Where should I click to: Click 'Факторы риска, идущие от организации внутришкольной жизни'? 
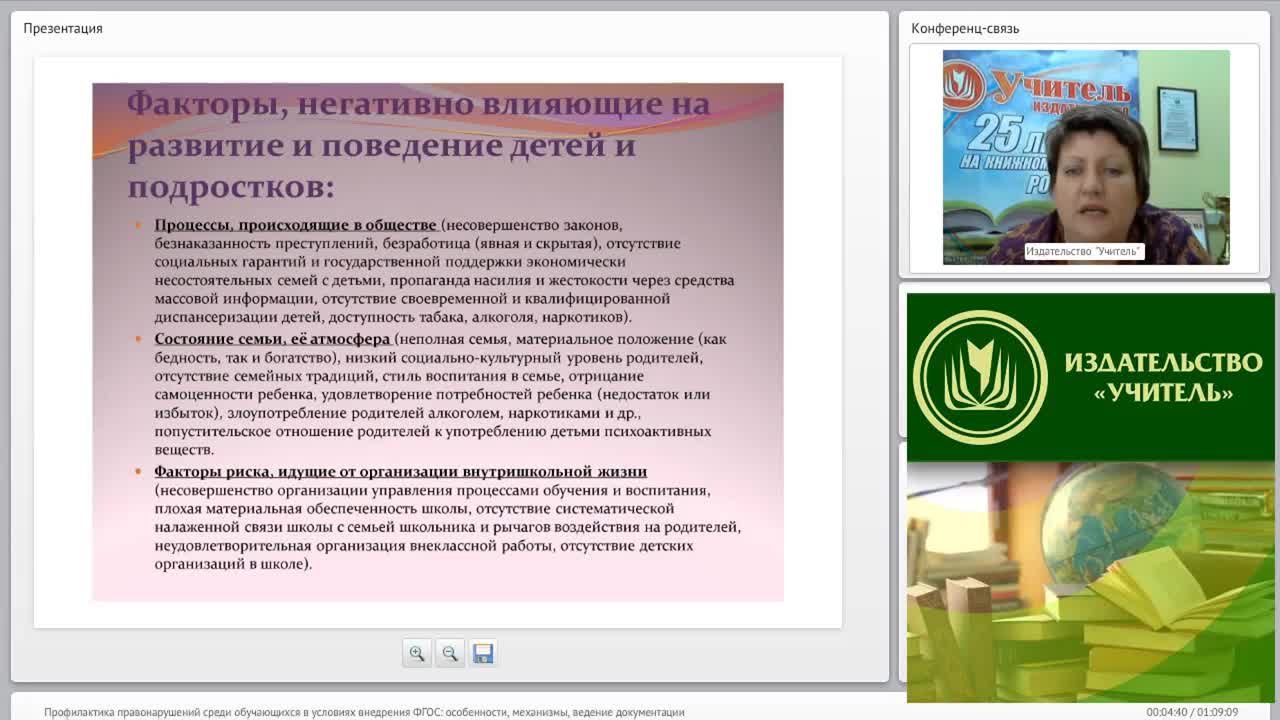click(400, 472)
